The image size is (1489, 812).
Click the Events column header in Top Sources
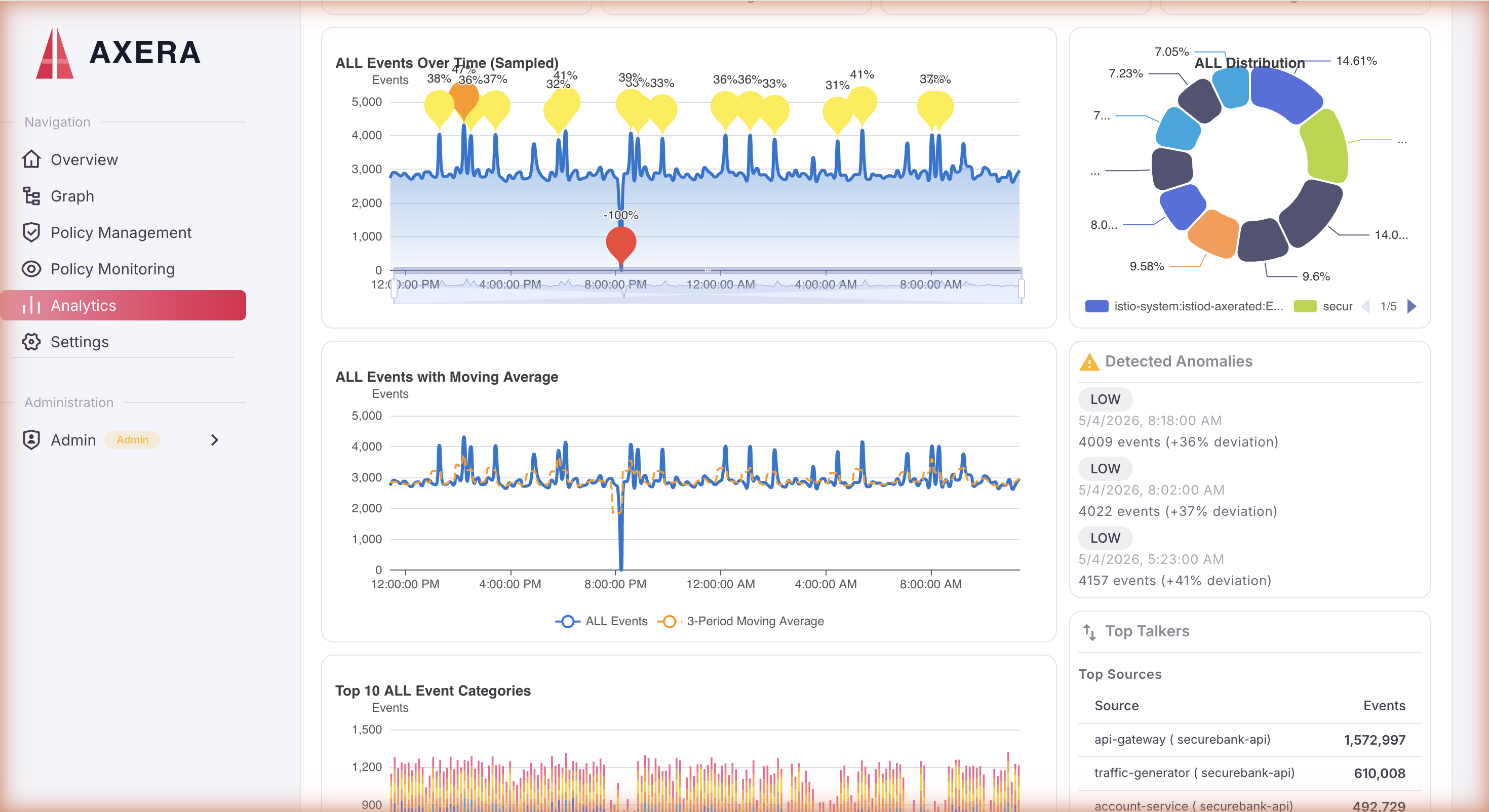coord(1384,705)
